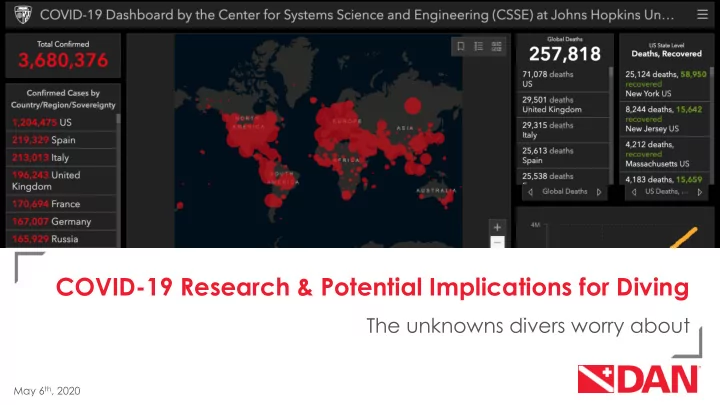Select the 1,204,475 US row

(x=61, y=123)
